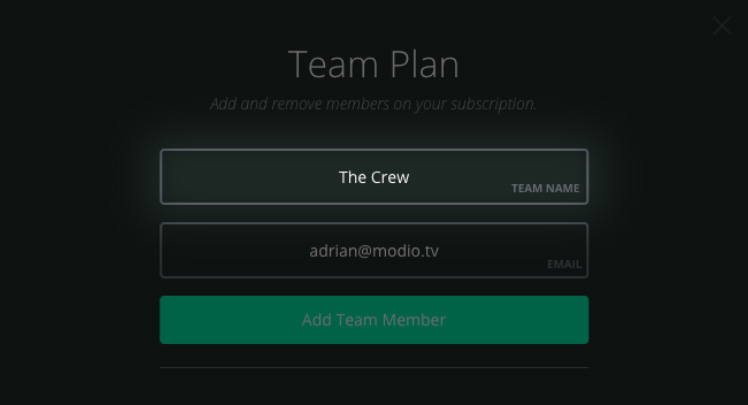
Task: Click the divider line below the button
Action: 374,367
